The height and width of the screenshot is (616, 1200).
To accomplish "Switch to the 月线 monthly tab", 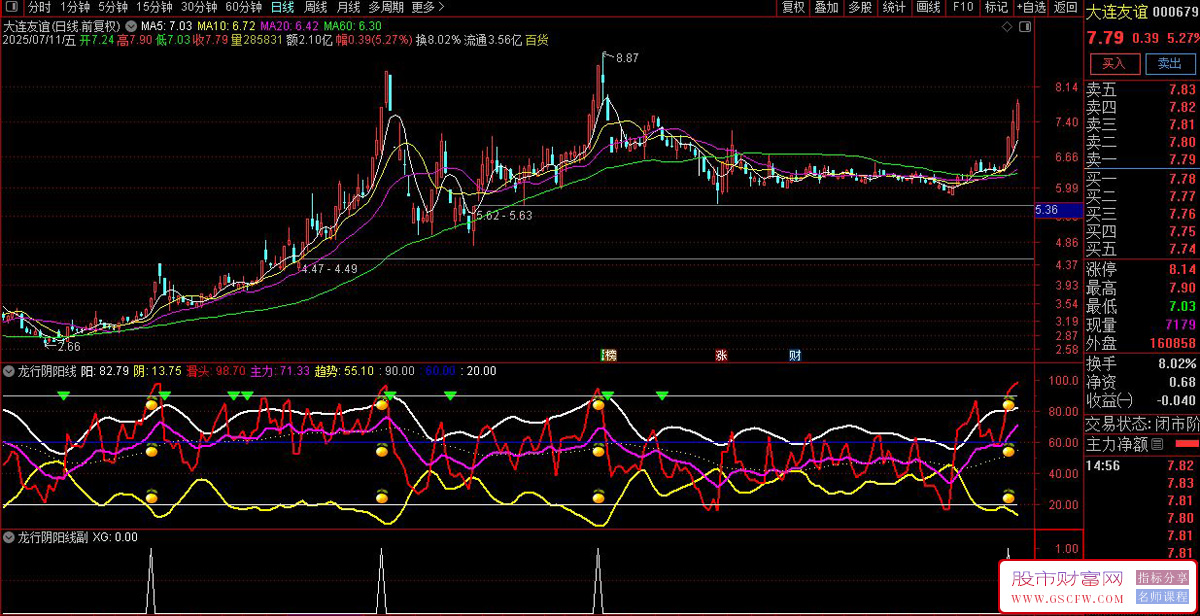I will [348, 7].
